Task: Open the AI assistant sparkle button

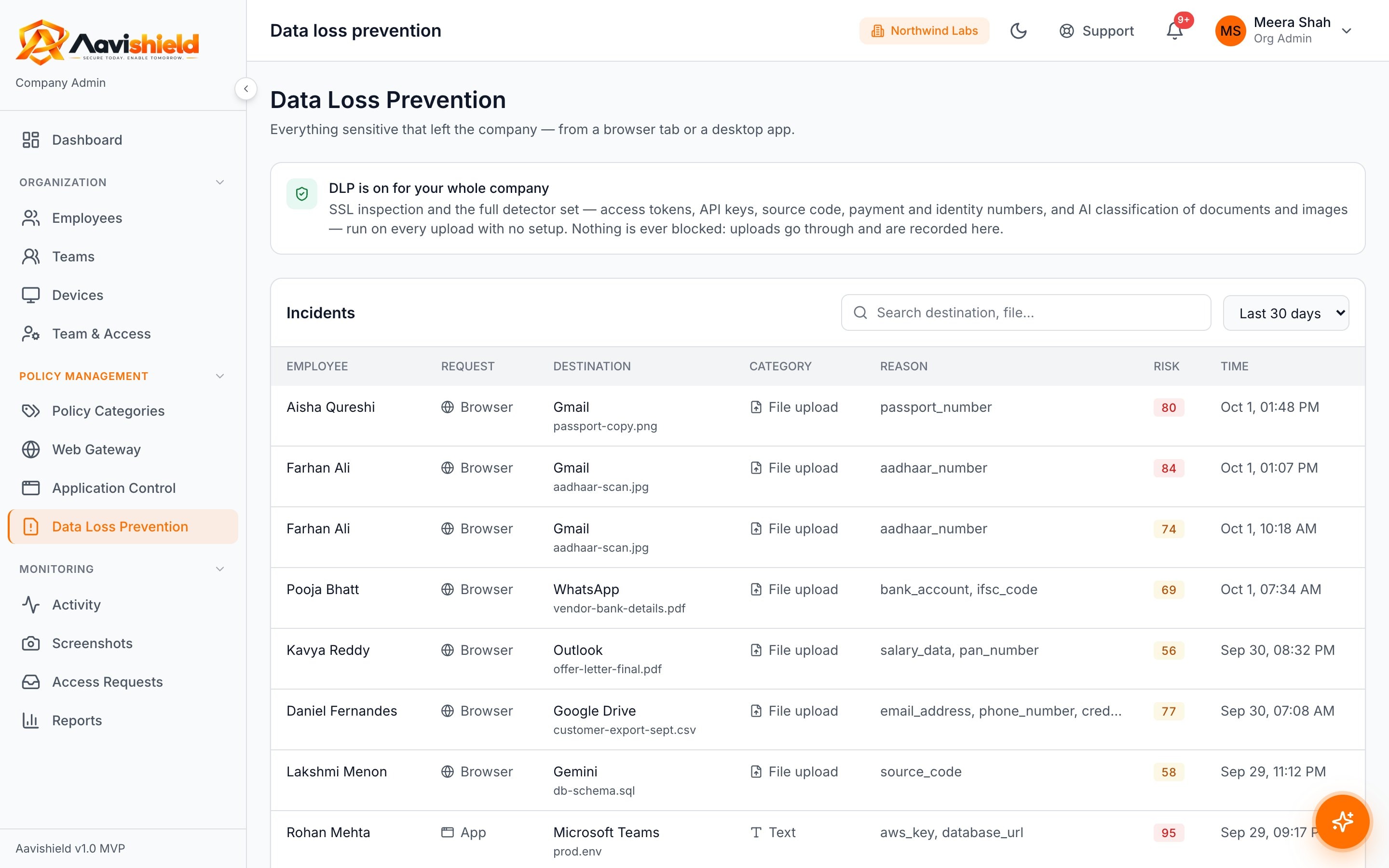Action: coord(1342,822)
